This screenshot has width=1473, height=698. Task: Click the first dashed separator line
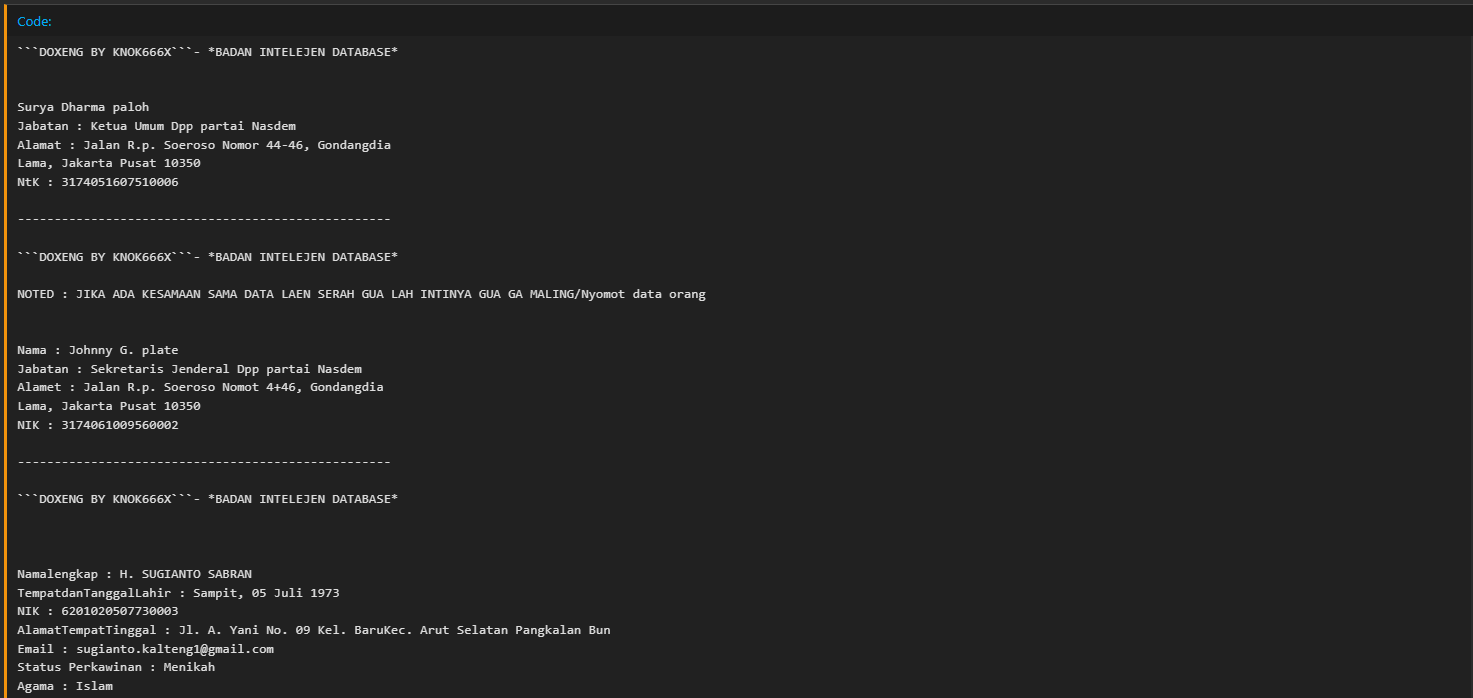point(204,219)
